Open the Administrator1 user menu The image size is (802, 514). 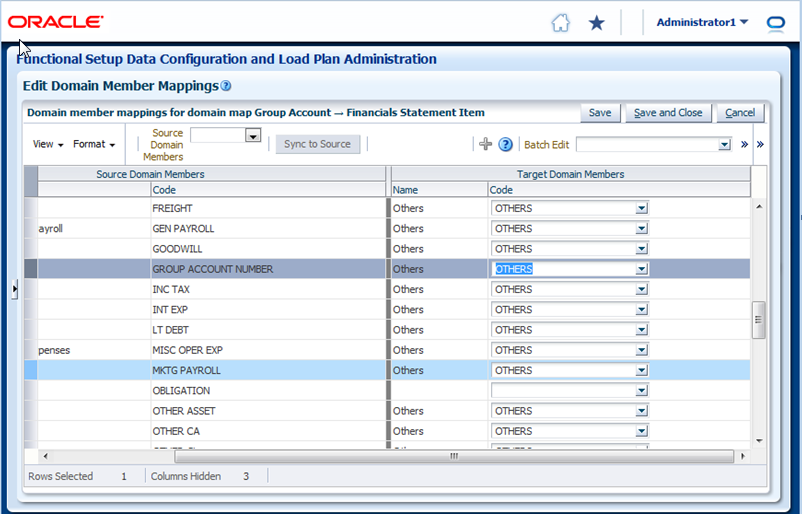click(x=702, y=22)
